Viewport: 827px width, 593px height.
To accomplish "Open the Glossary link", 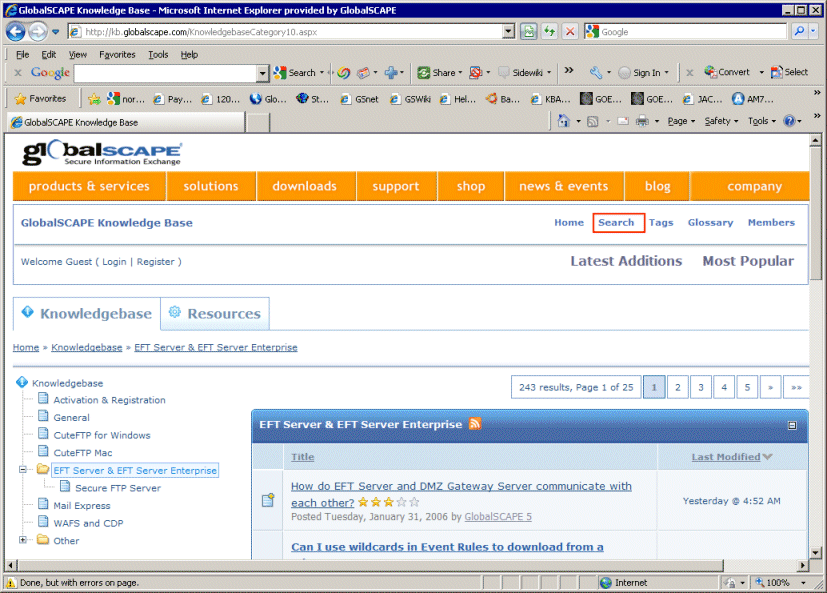I will point(710,223).
